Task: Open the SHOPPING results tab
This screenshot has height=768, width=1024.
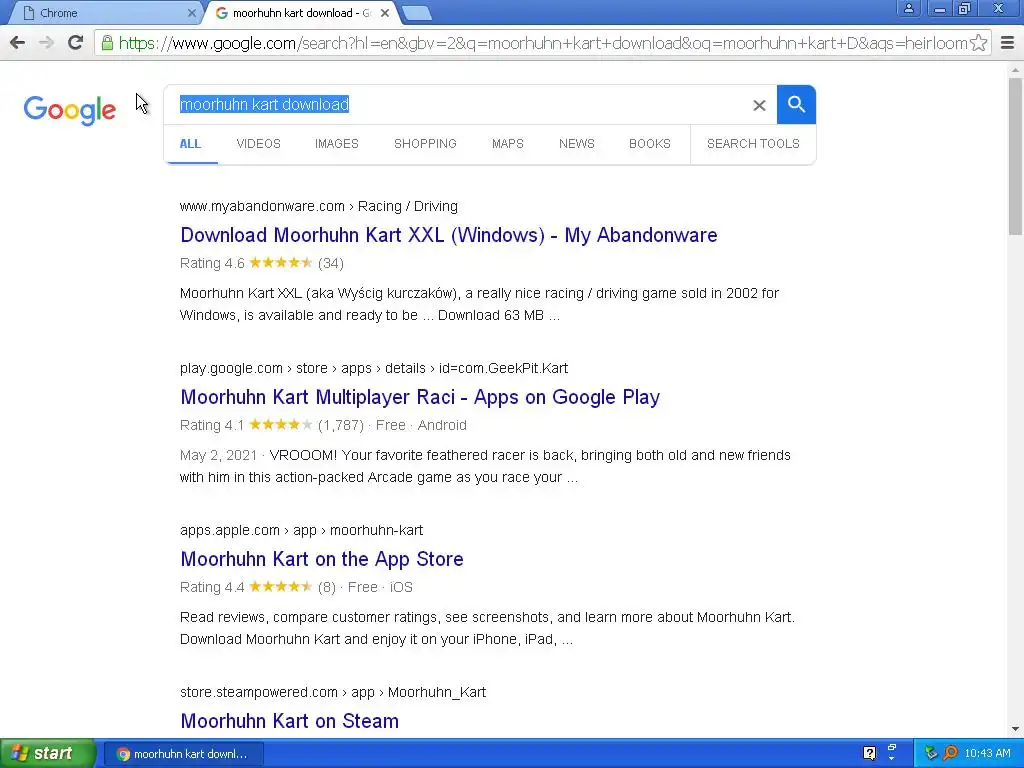Action: point(425,144)
